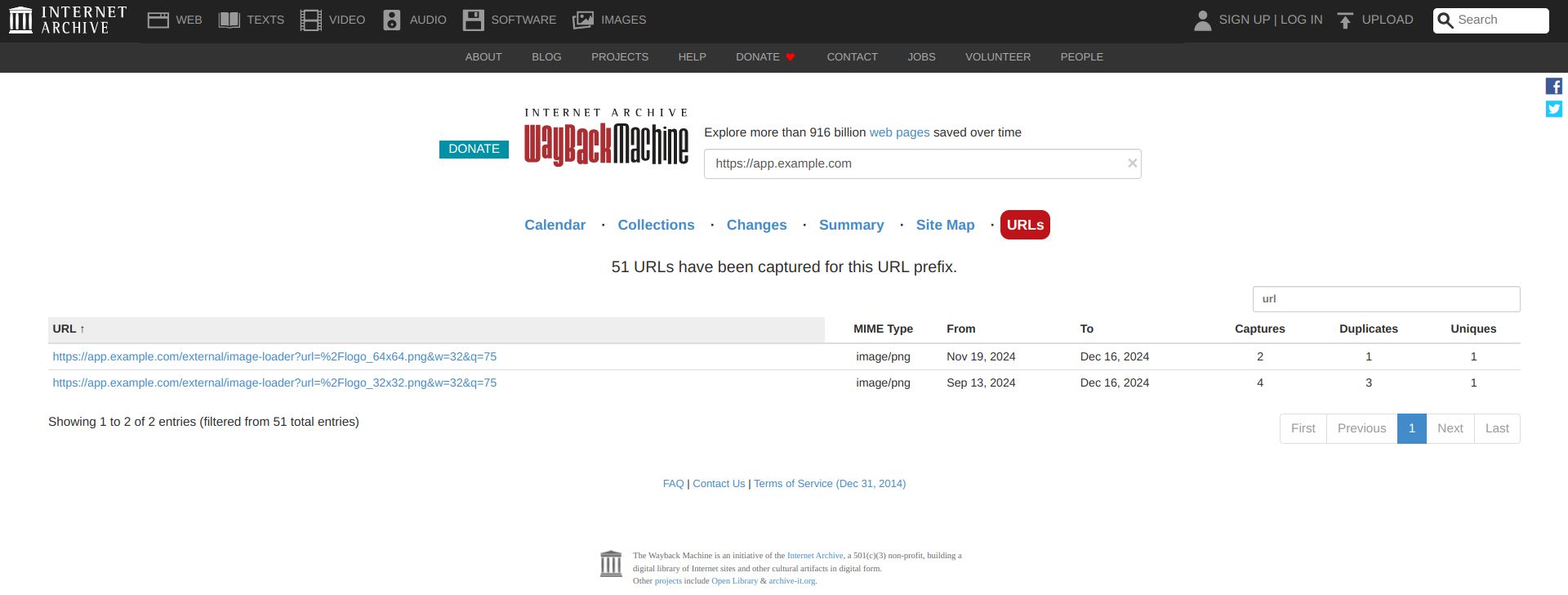Open the Contact menu item

pyautogui.click(x=852, y=57)
